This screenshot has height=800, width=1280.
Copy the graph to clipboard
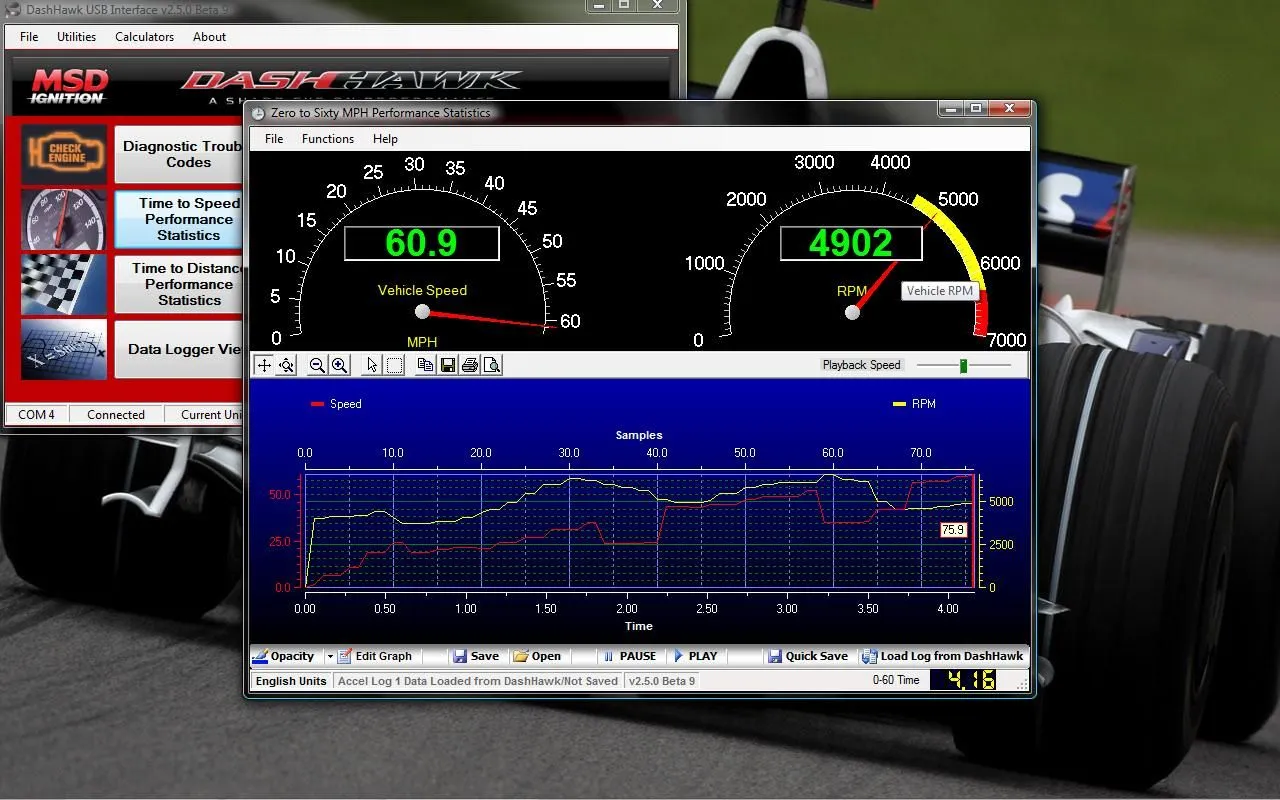[x=425, y=365]
